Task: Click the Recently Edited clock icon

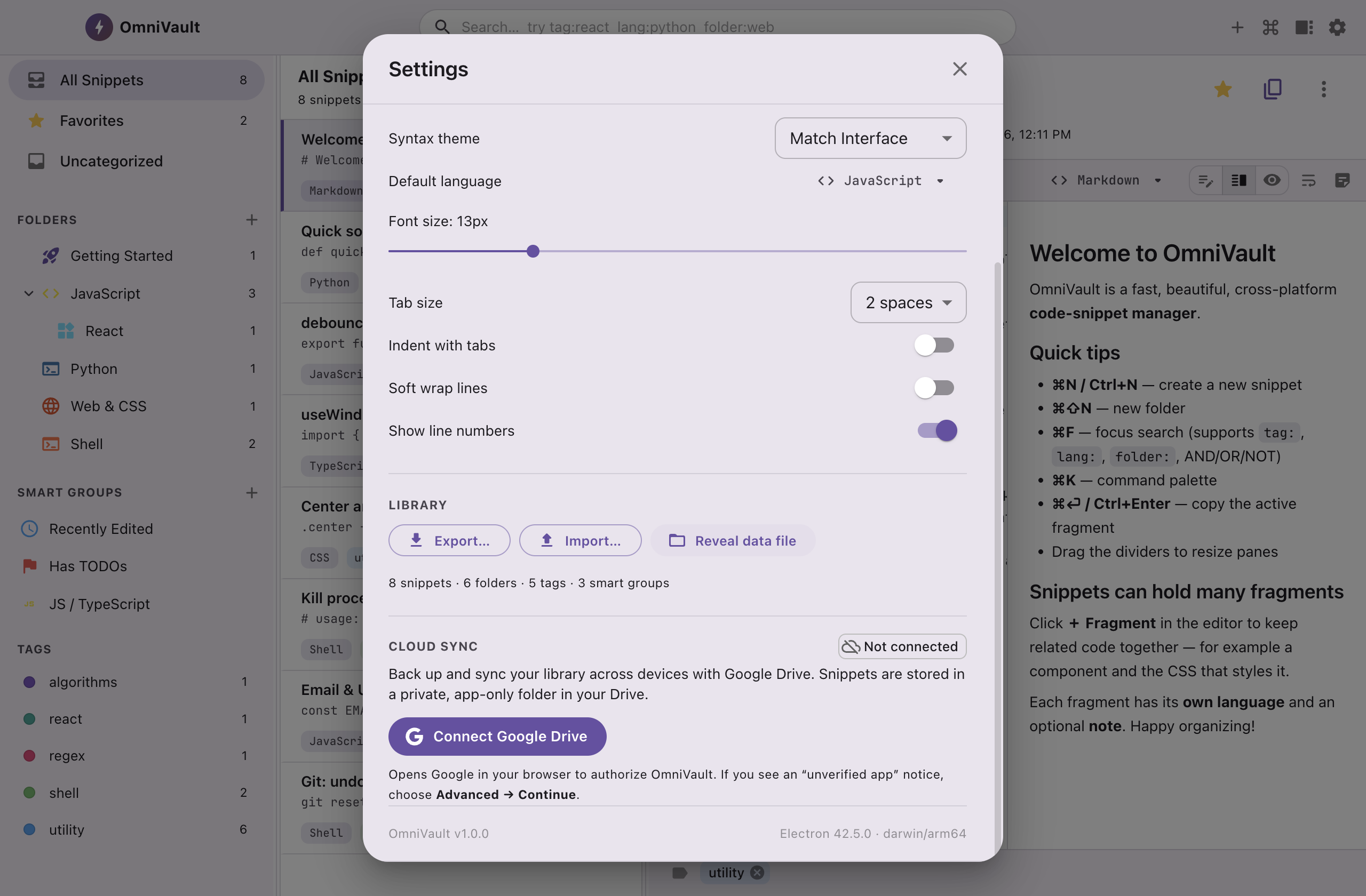Action: tap(29, 529)
